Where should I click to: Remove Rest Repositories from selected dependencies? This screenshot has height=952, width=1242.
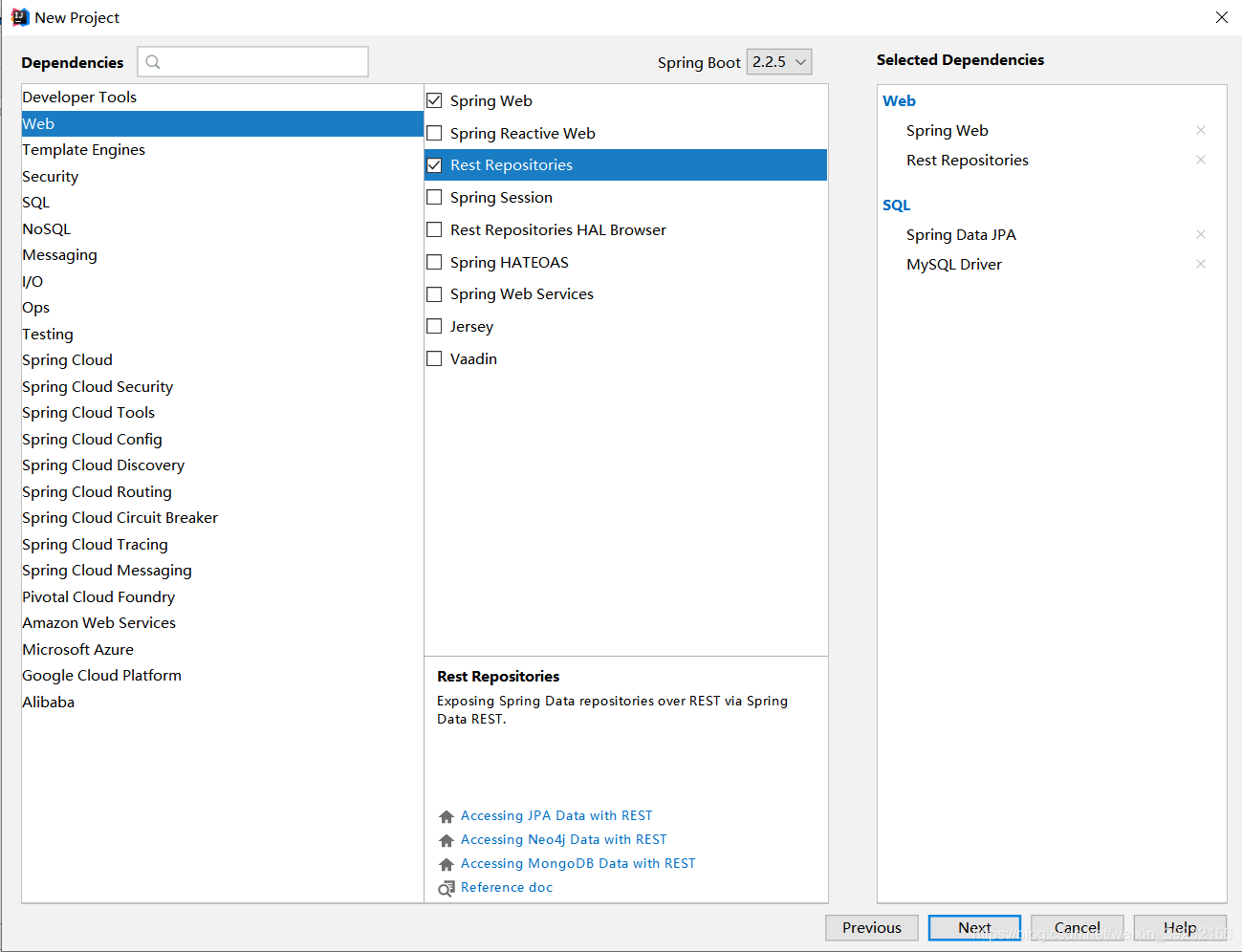[1201, 160]
